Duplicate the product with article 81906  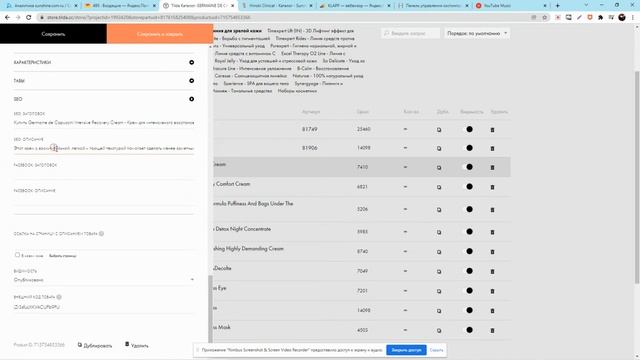click(x=439, y=148)
